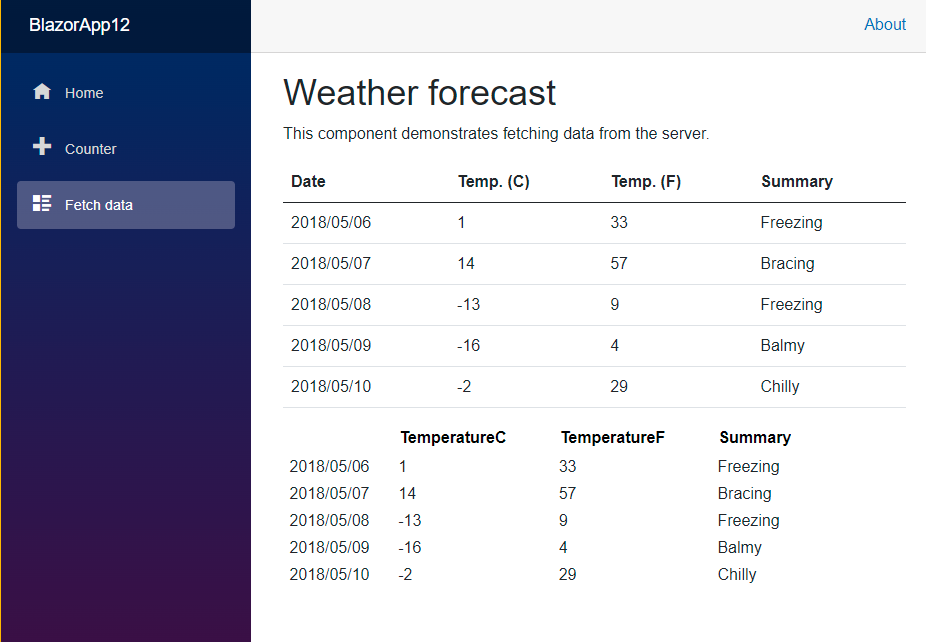
Task: Click the plus icon next to Counter
Action: coord(42,147)
